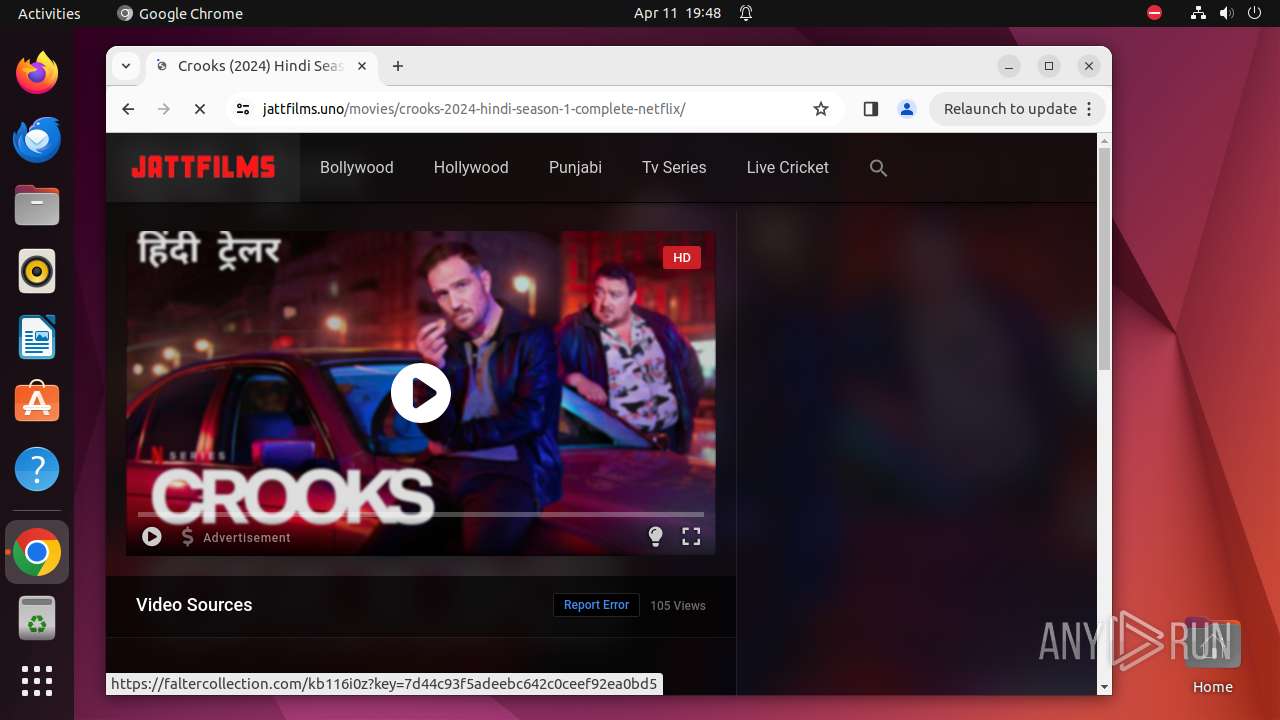Open the power menu icon in top bar
This screenshot has height=720, width=1280.
click(1254, 13)
